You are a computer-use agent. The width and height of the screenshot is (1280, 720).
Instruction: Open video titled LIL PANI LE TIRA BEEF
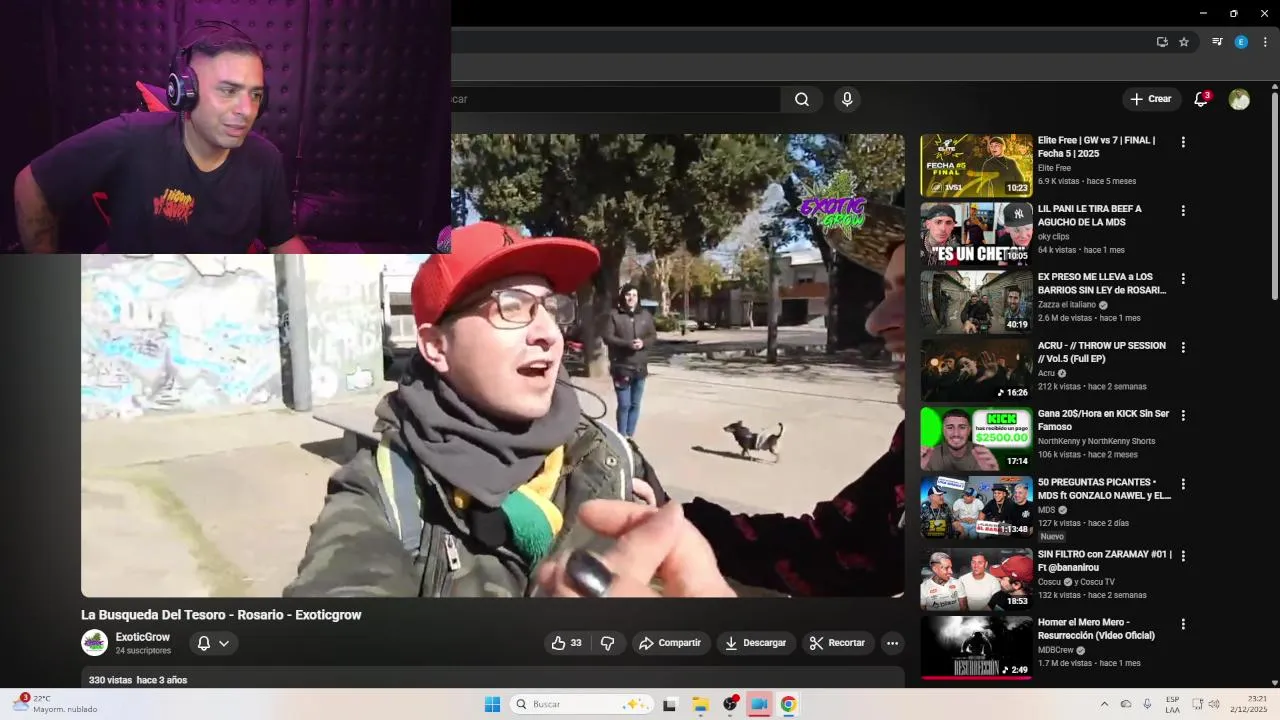pyautogui.click(x=1089, y=215)
